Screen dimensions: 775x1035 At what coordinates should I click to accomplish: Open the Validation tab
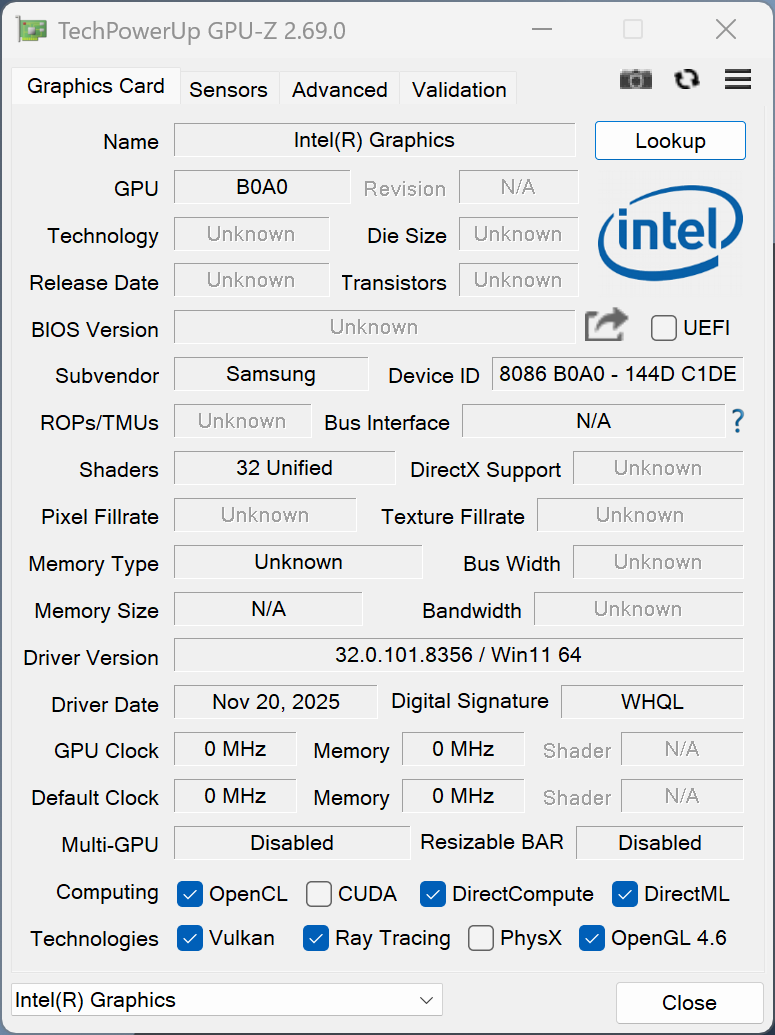coord(459,90)
